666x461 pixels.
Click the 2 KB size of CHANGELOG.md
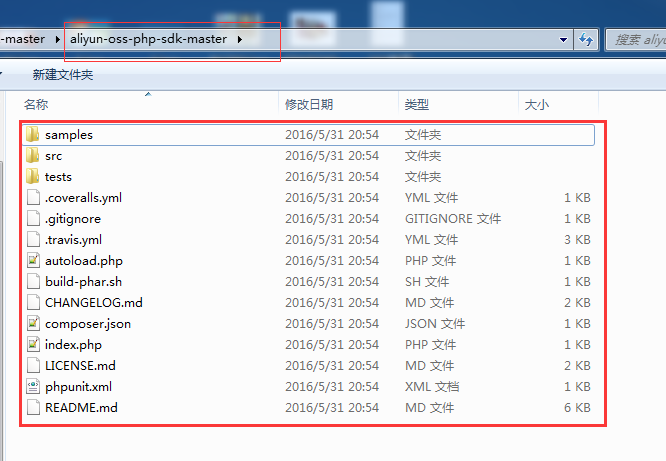(x=577, y=303)
